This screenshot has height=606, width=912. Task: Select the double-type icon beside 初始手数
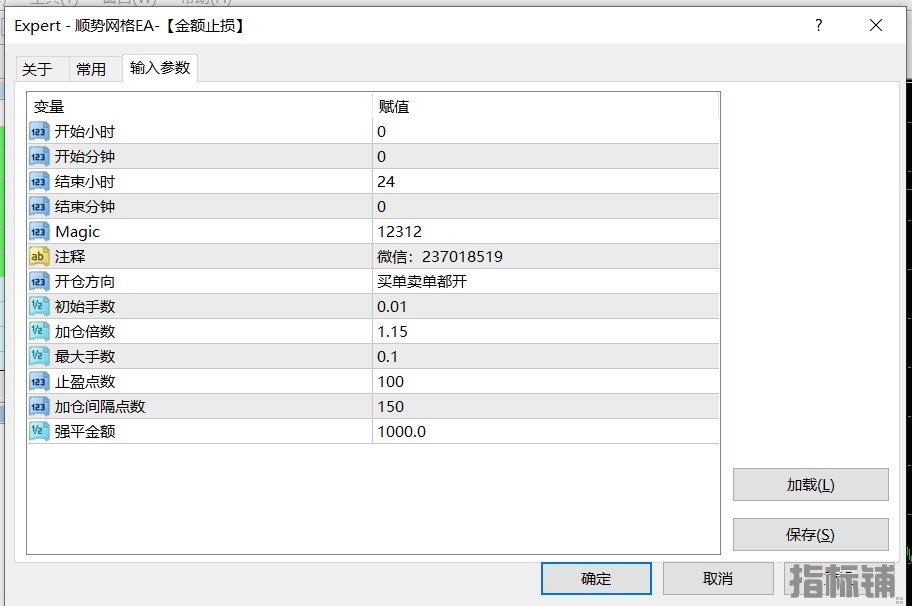pyautogui.click(x=39, y=307)
